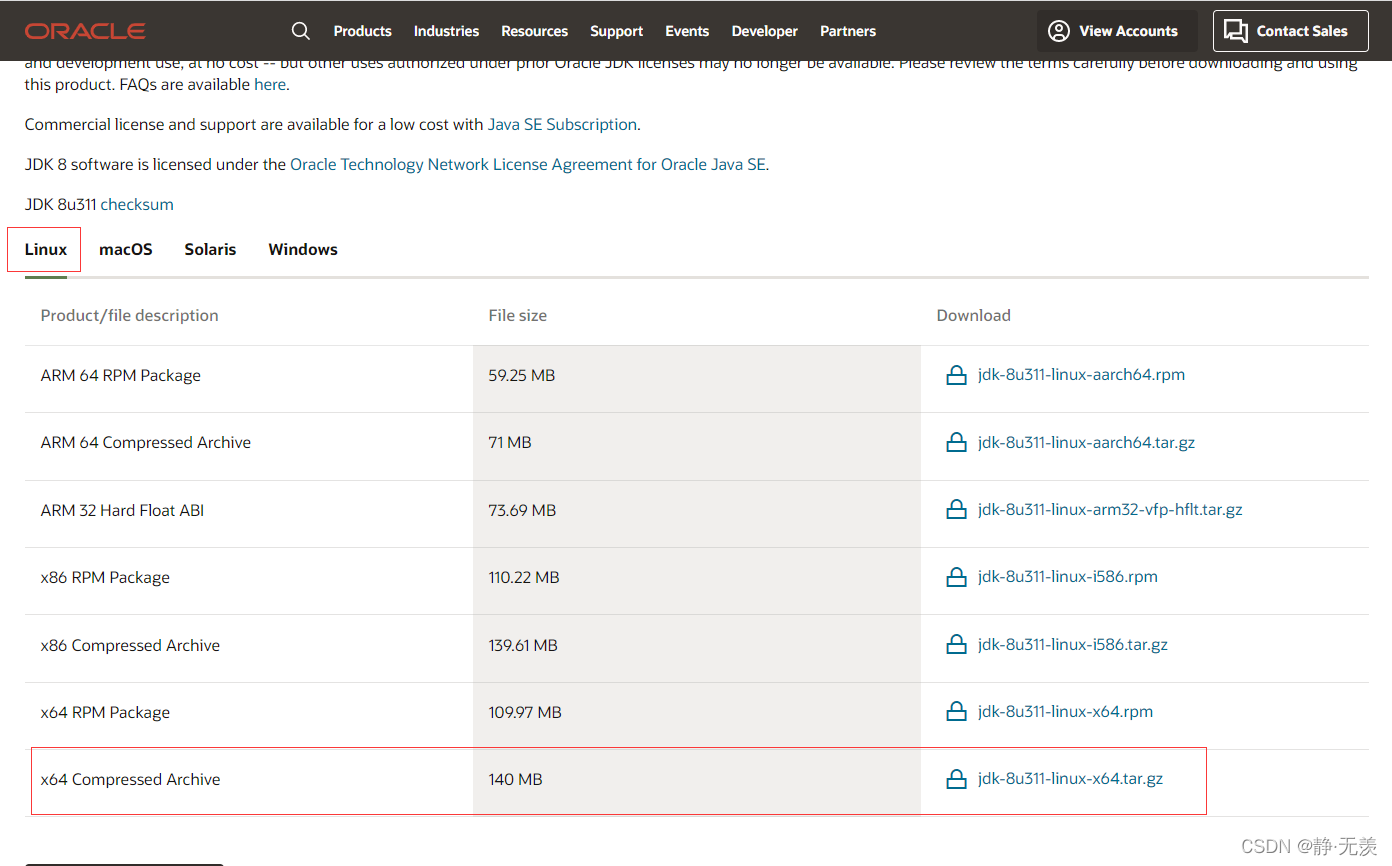
Task: Click lock icon beside jdk-8u311-linux-x64.rpm
Action: [956, 712]
